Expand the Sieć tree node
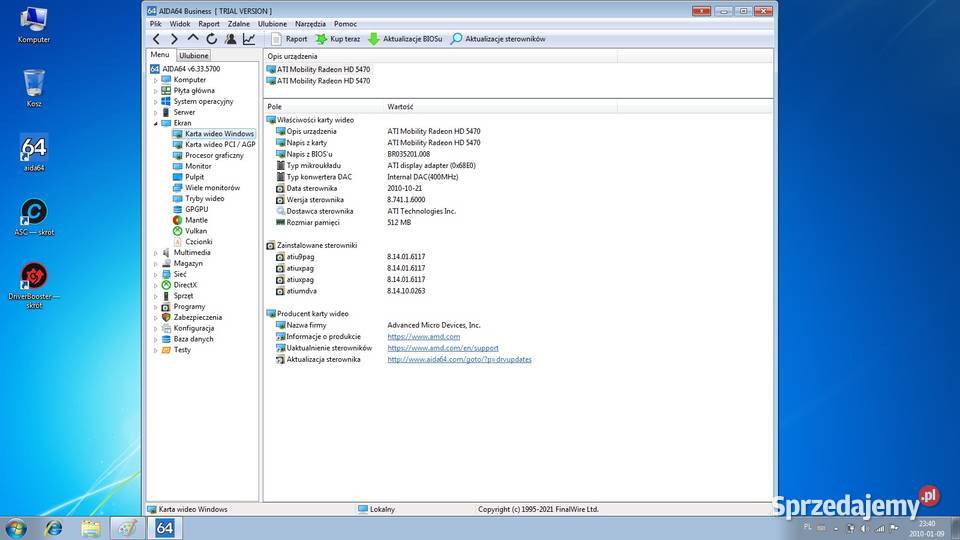This screenshot has height=540, width=960. pyautogui.click(x=156, y=274)
